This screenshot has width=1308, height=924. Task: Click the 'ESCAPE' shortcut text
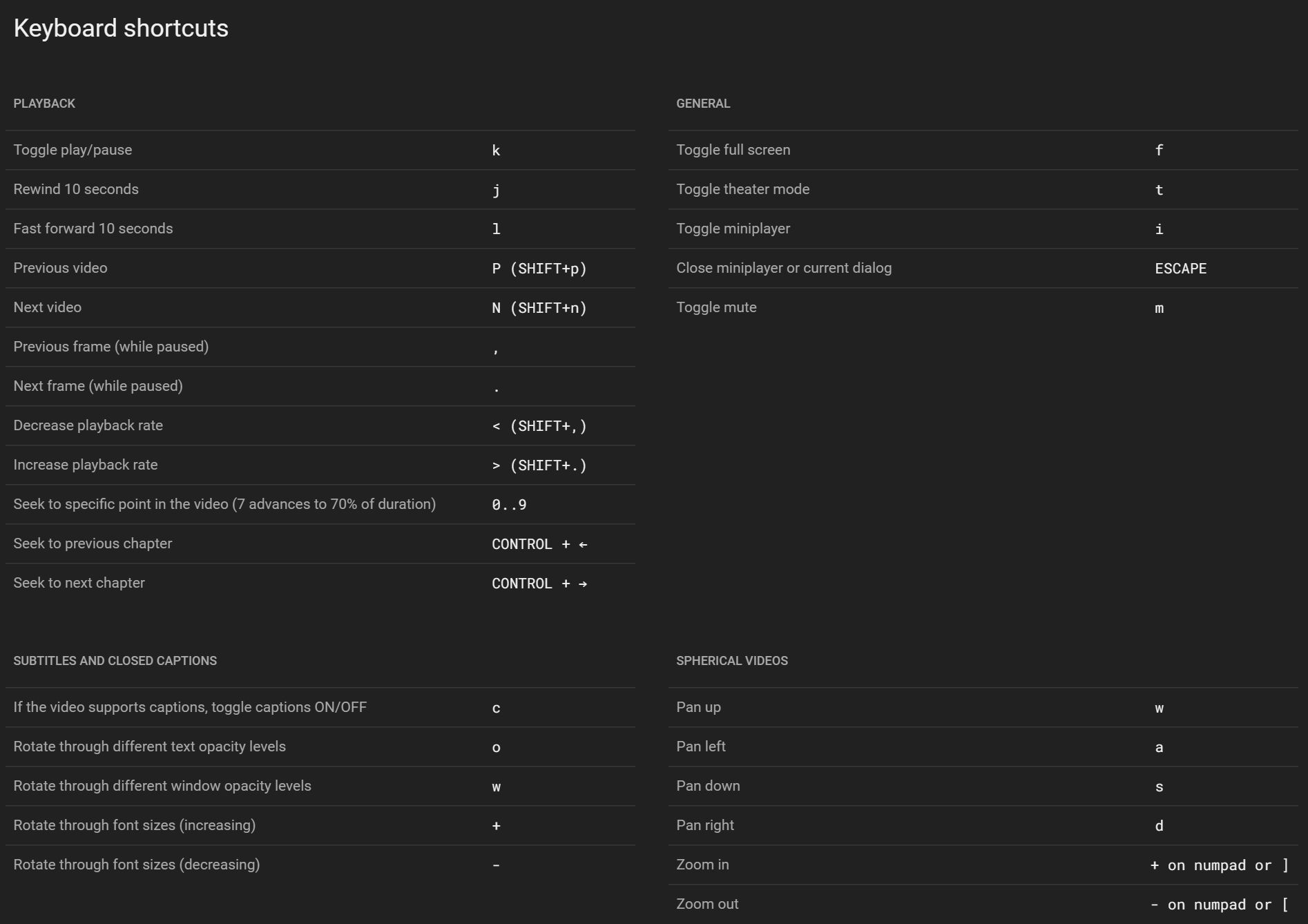point(1181,269)
